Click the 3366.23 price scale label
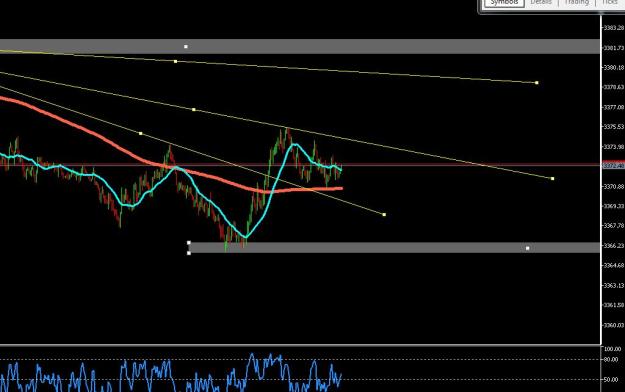 613,245
